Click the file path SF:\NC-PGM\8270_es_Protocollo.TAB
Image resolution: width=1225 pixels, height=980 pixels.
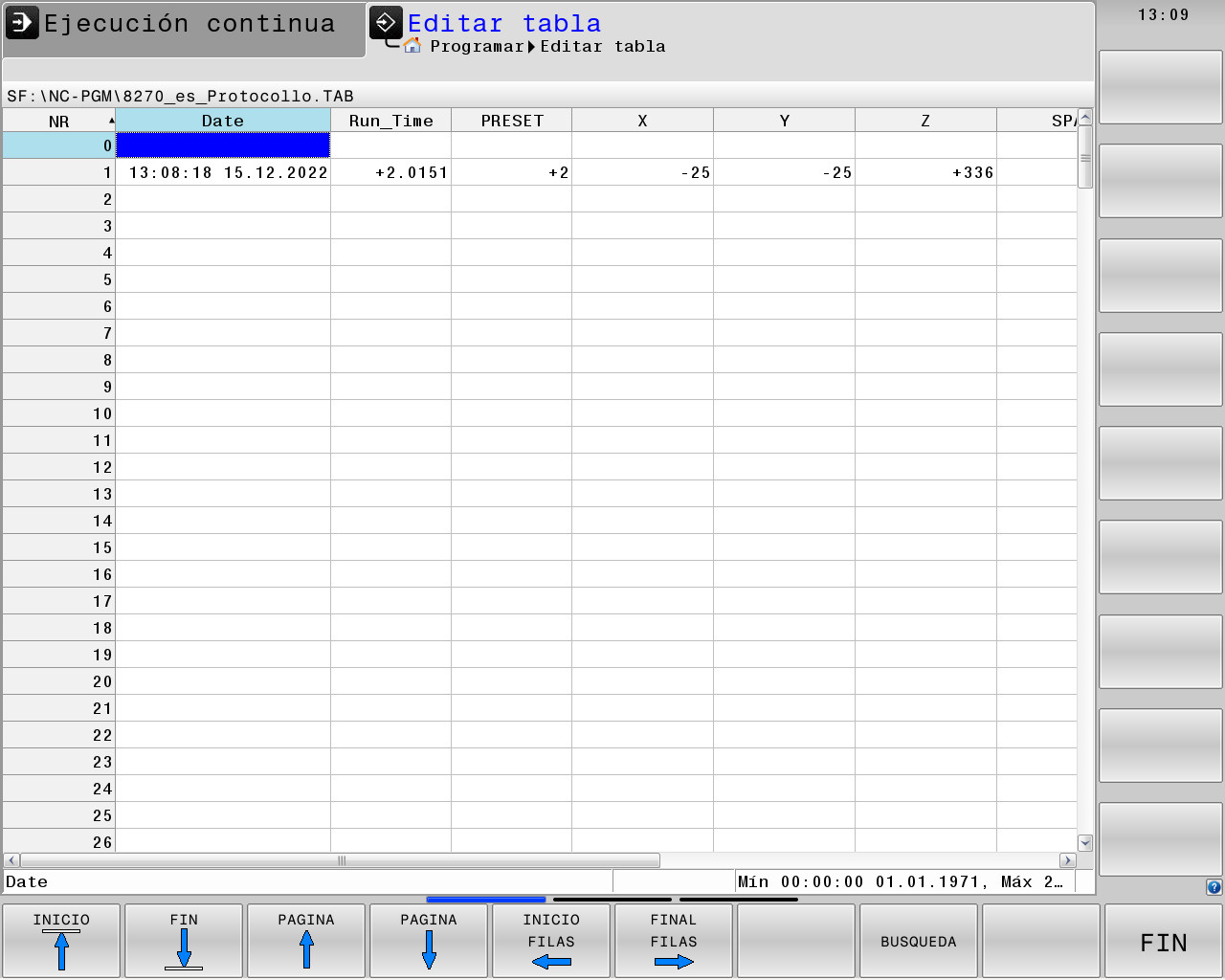pyautogui.click(x=180, y=96)
